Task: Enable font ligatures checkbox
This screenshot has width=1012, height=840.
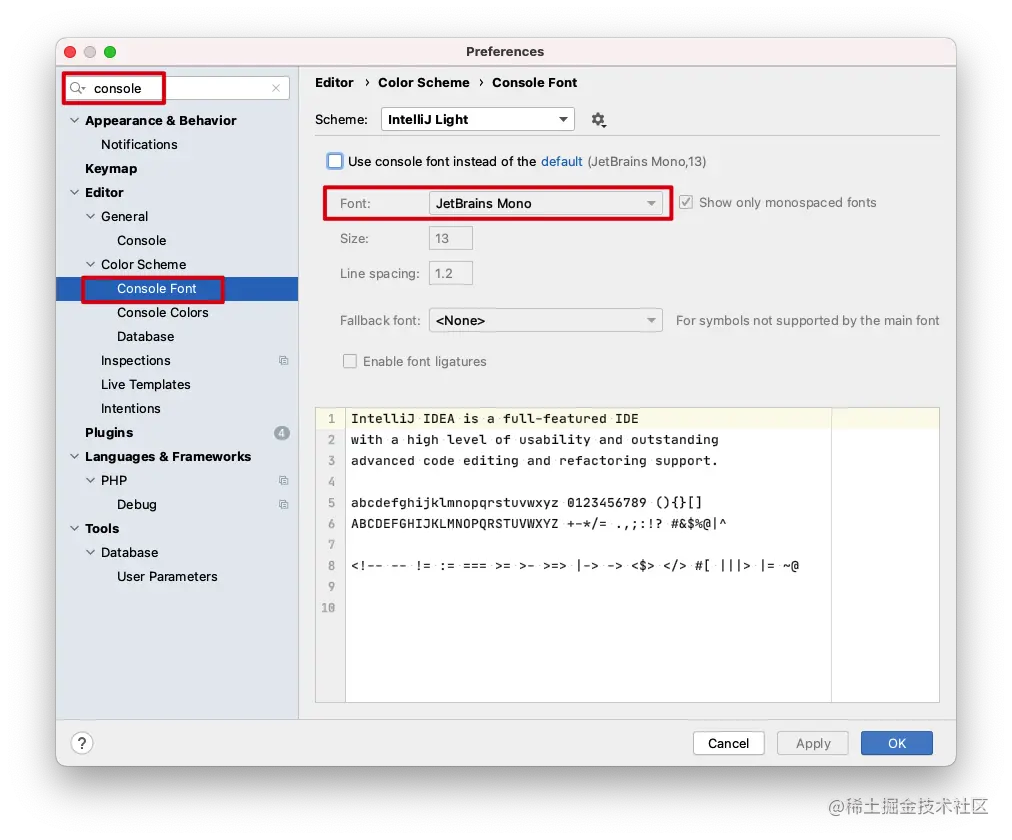Action: point(350,361)
